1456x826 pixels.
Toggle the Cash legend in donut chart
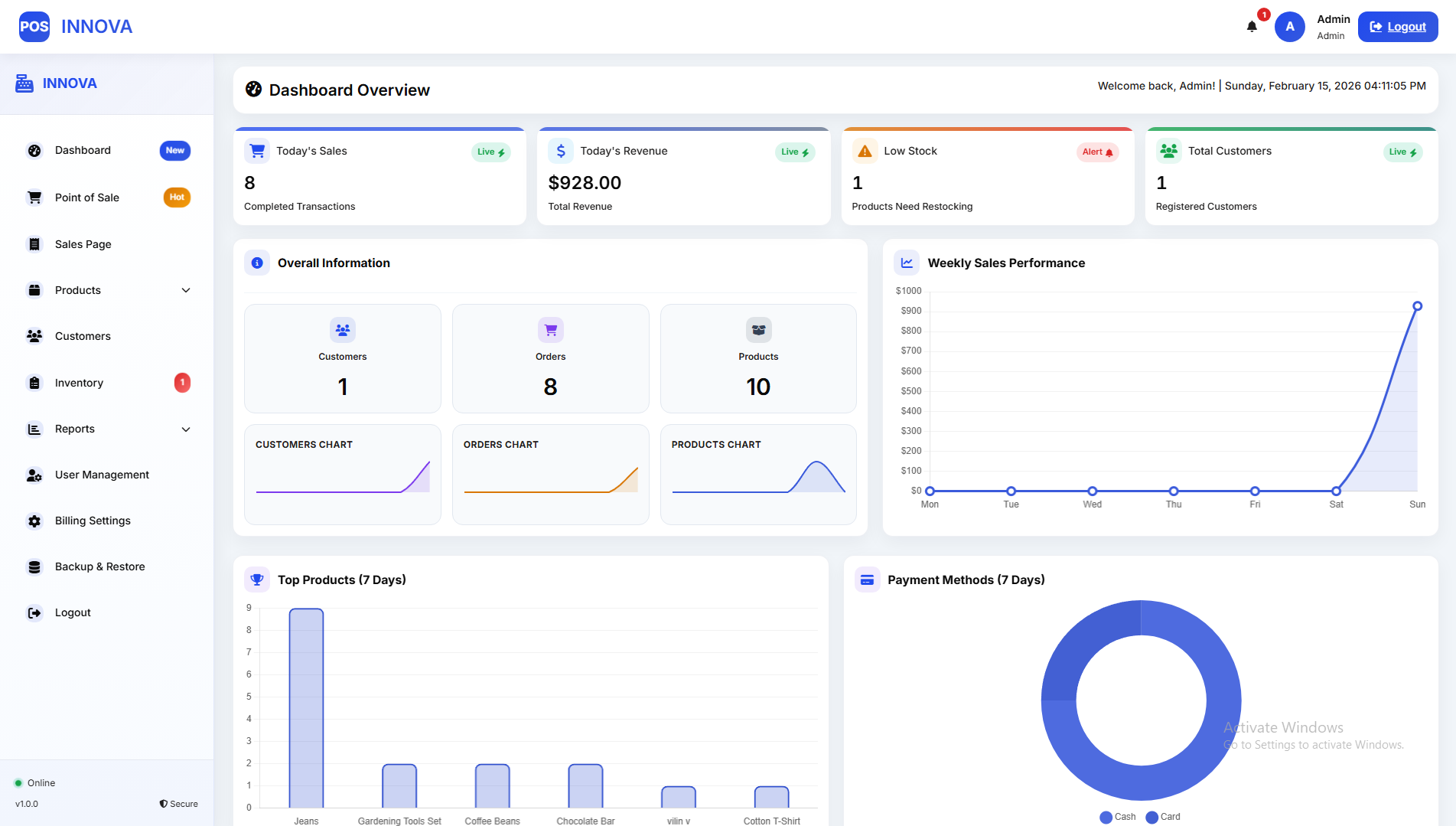(x=1118, y=817)
